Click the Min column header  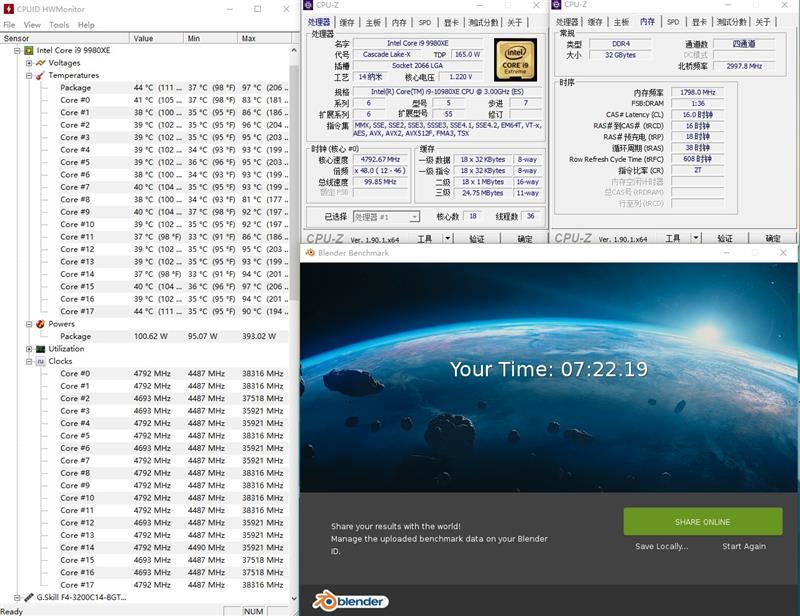pyautogui.click(x=210, y=38)
